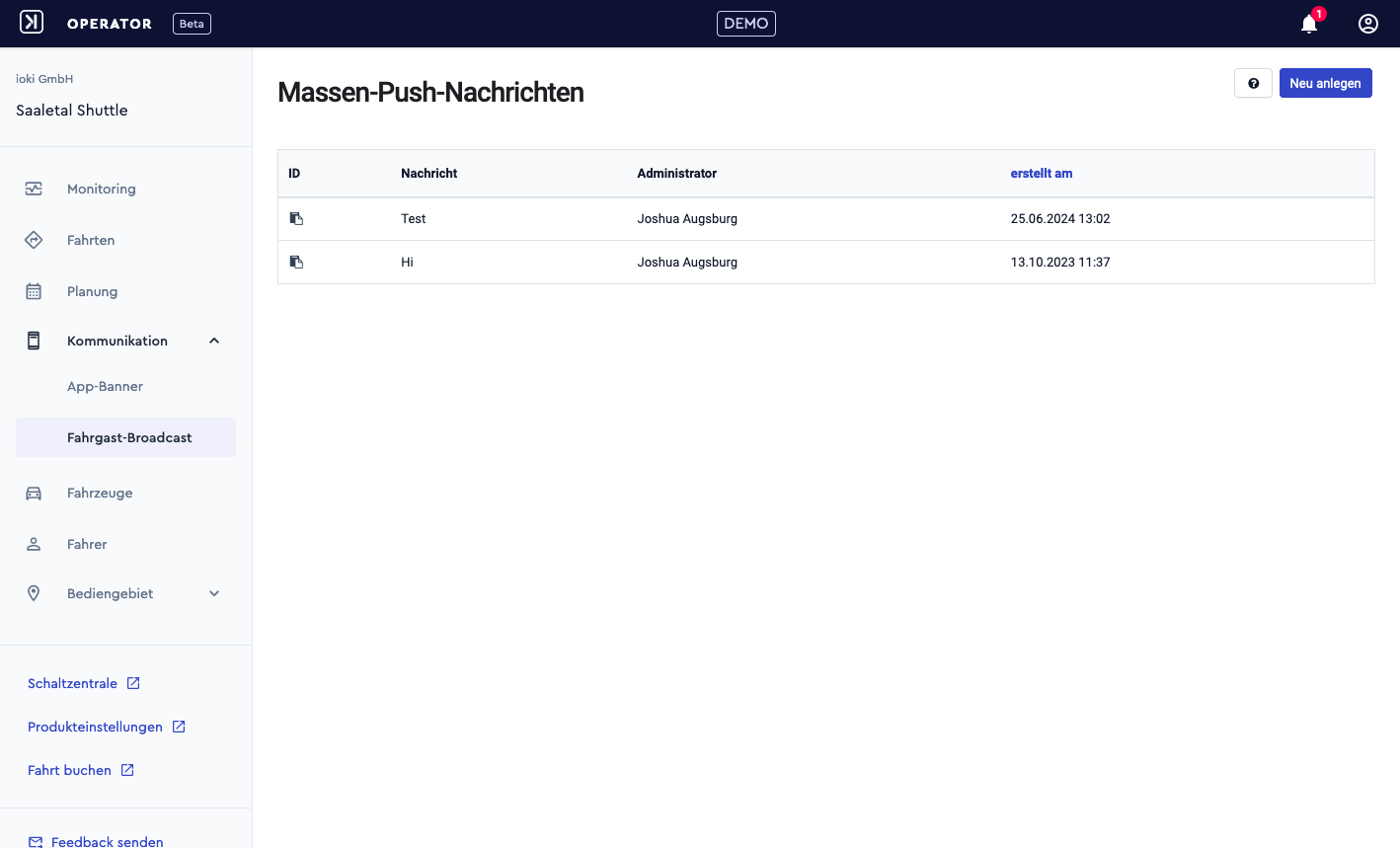
Task: Click the DEMO label in header
Action: click(746, 24)
